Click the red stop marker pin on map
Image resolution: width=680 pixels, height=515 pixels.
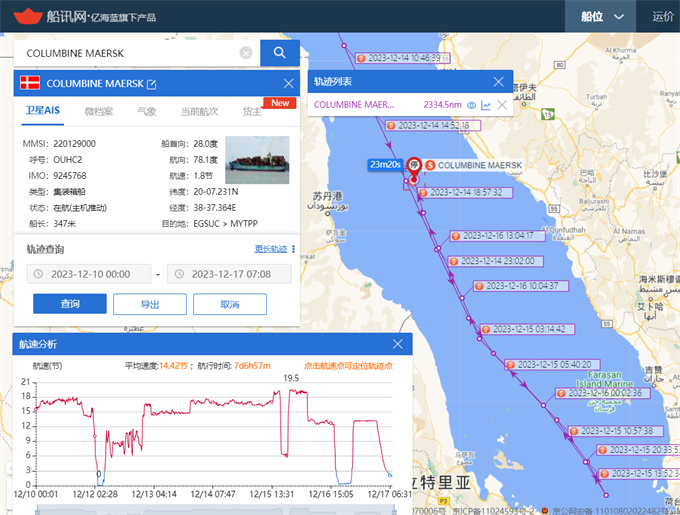tap(413, 166)
